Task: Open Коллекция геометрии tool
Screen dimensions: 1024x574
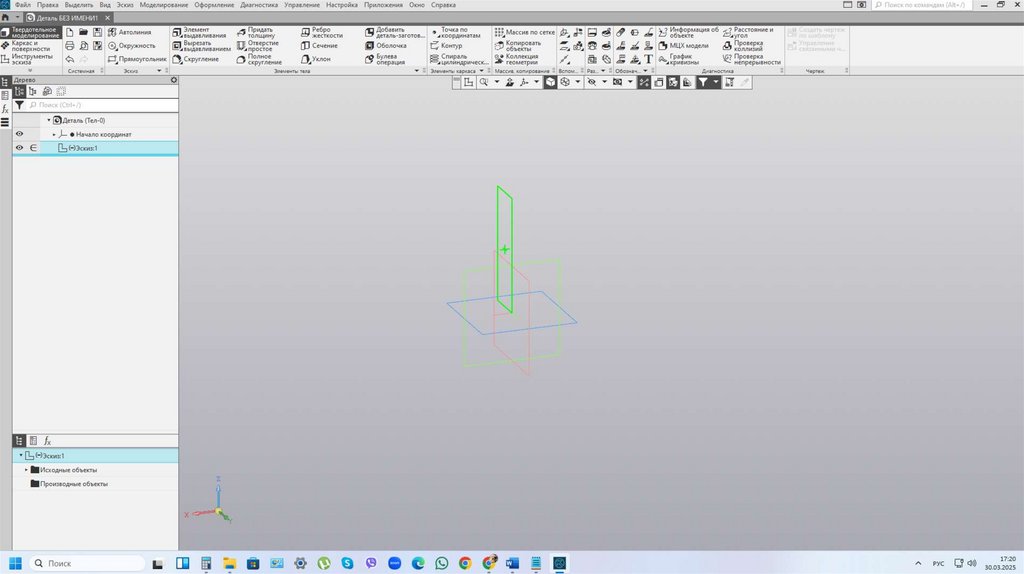Action: point(517,59)
